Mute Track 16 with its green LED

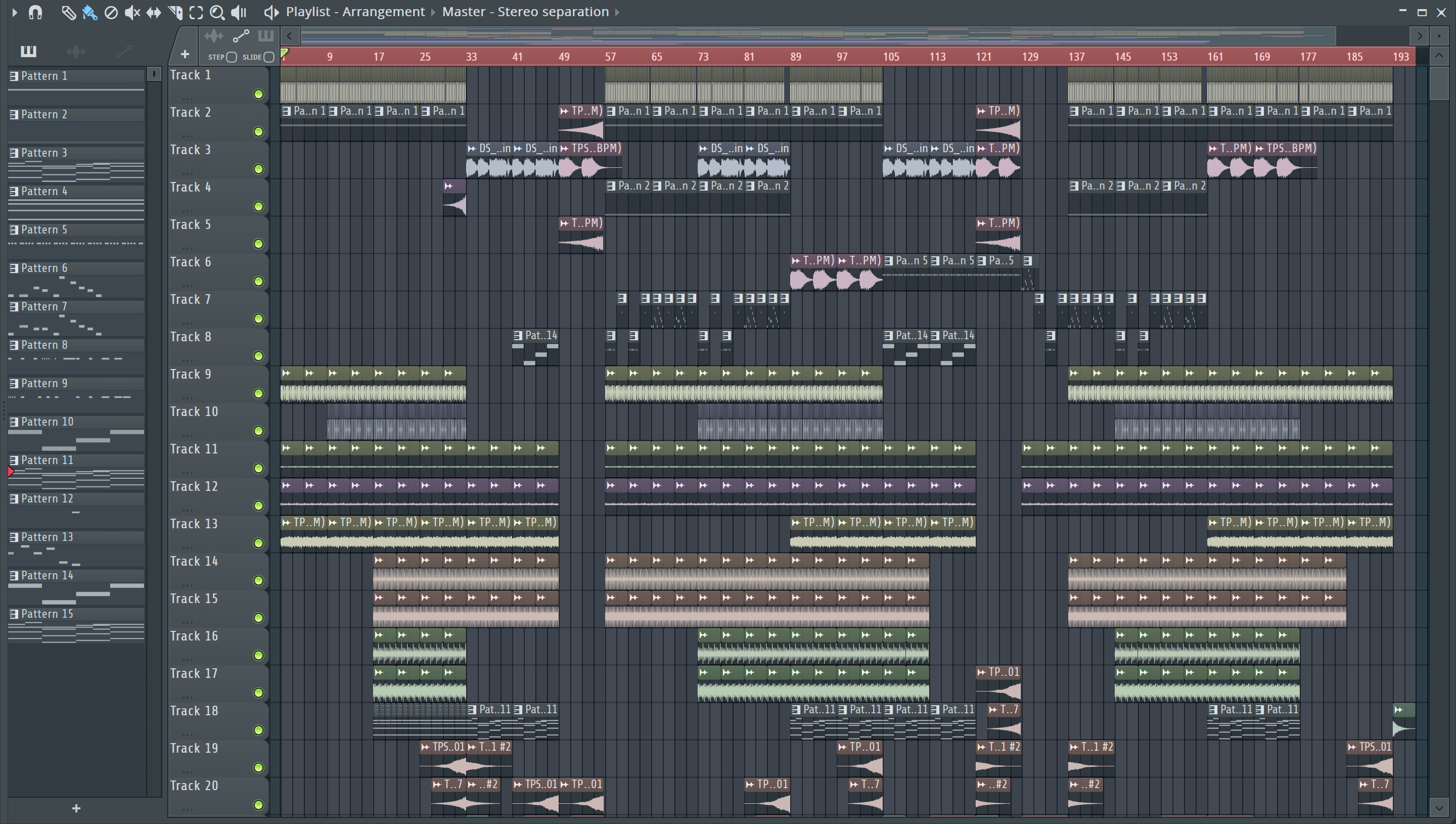point(259,655)
